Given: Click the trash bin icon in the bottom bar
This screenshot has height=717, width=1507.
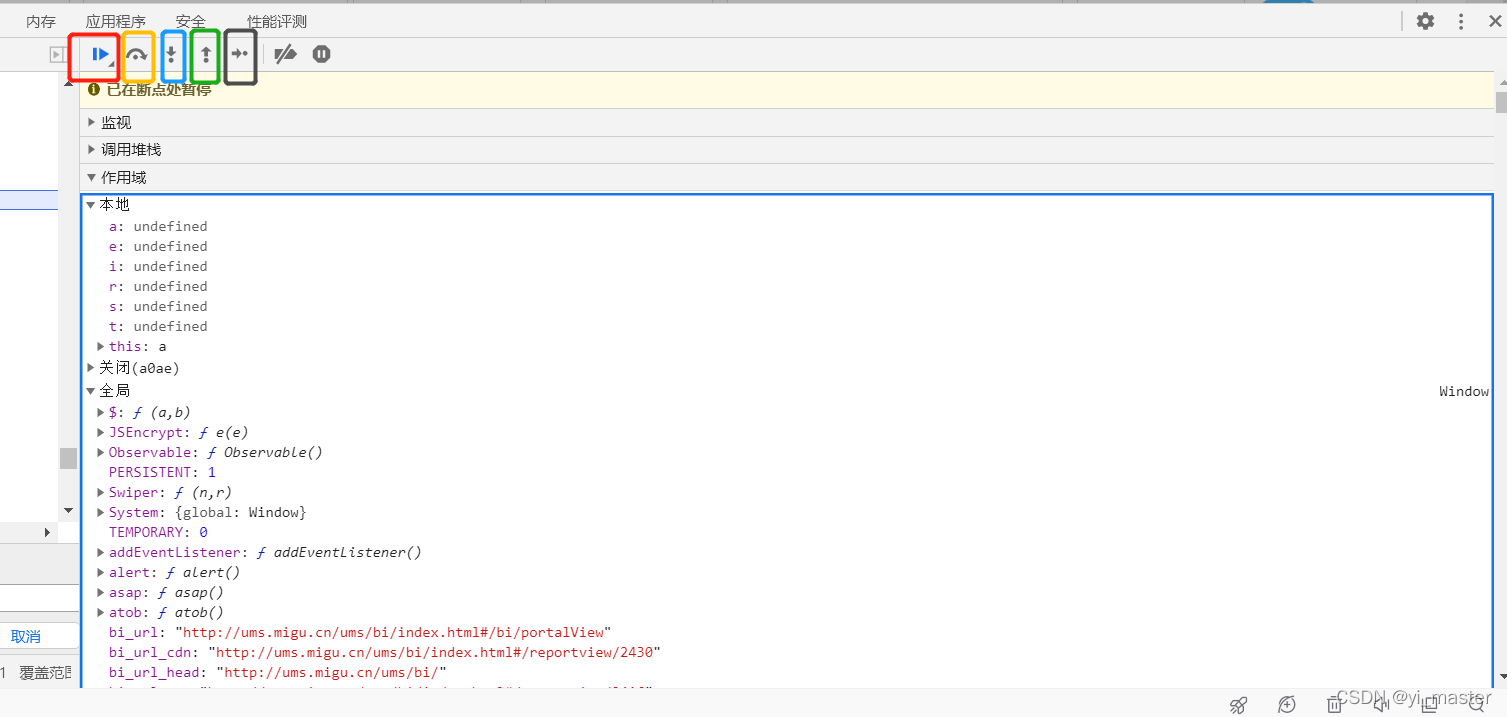Looking at the screenshot, I should pyautogui.click(x=1334, y=705).
